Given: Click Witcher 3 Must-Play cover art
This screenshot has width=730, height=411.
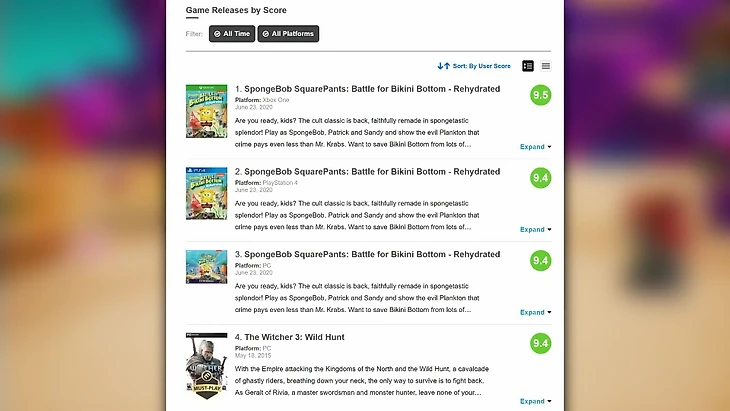Looking at the screenshot, I should (x=207, y=366).
